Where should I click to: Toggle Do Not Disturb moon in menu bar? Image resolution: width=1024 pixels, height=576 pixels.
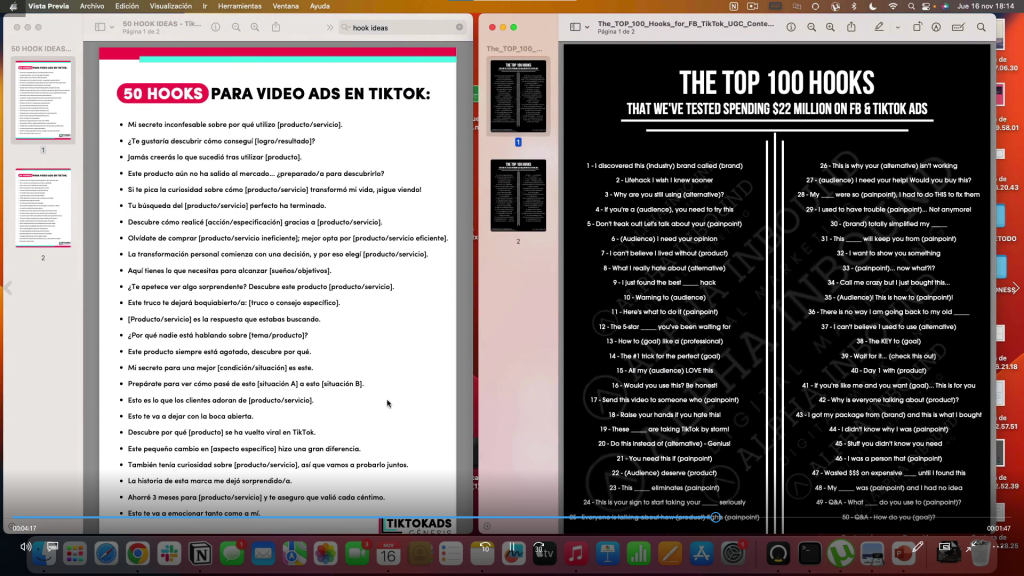(873, 7)
